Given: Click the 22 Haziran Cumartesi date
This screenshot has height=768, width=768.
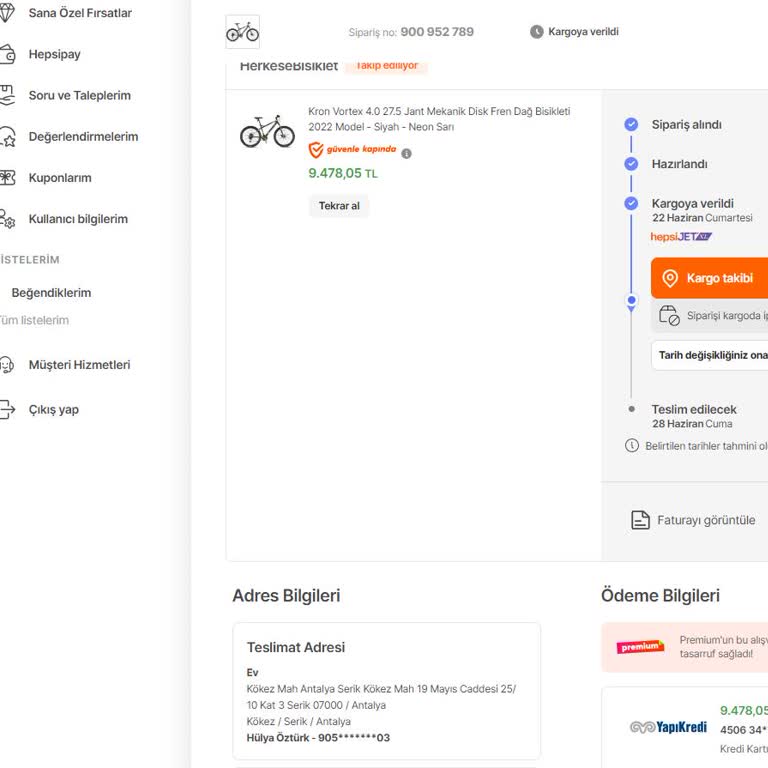Looking at the screenshot, I should click(x=702, y=218).
